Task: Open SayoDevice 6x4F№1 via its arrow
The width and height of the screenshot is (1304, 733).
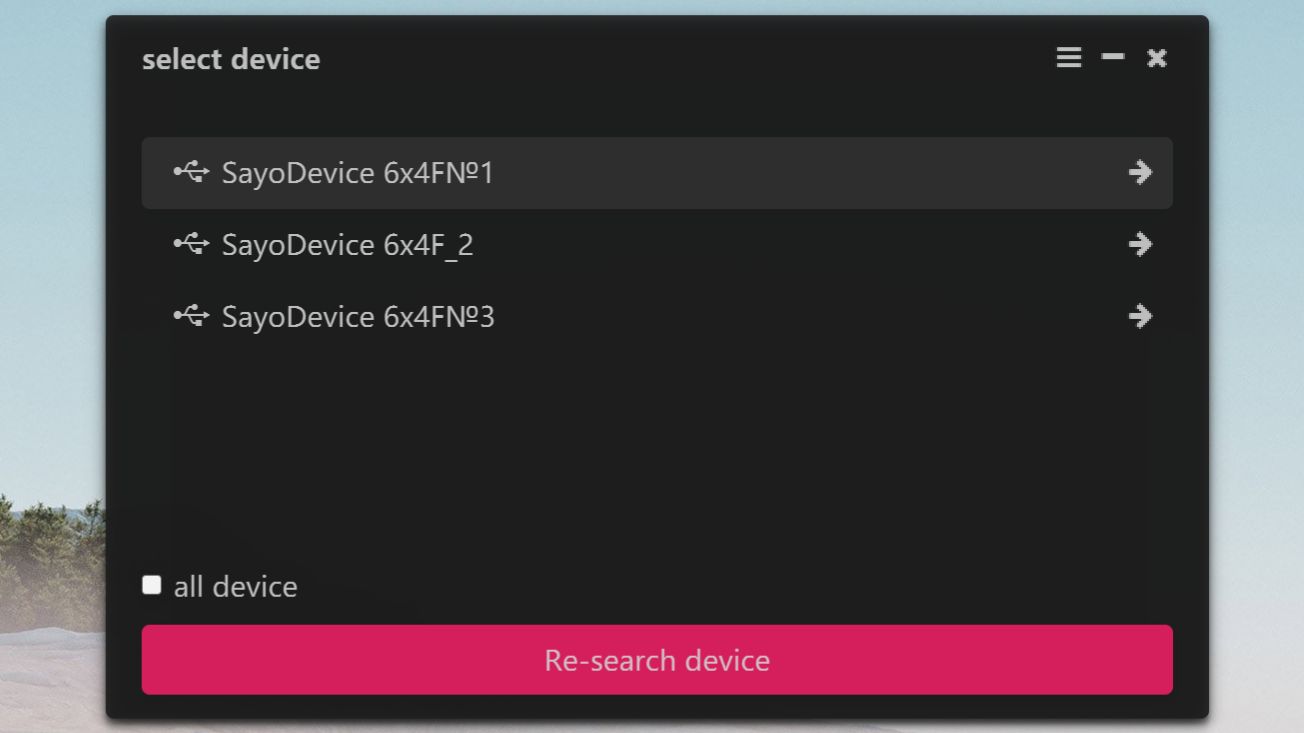Action: pyautogui.click(x=1139, y=173)
